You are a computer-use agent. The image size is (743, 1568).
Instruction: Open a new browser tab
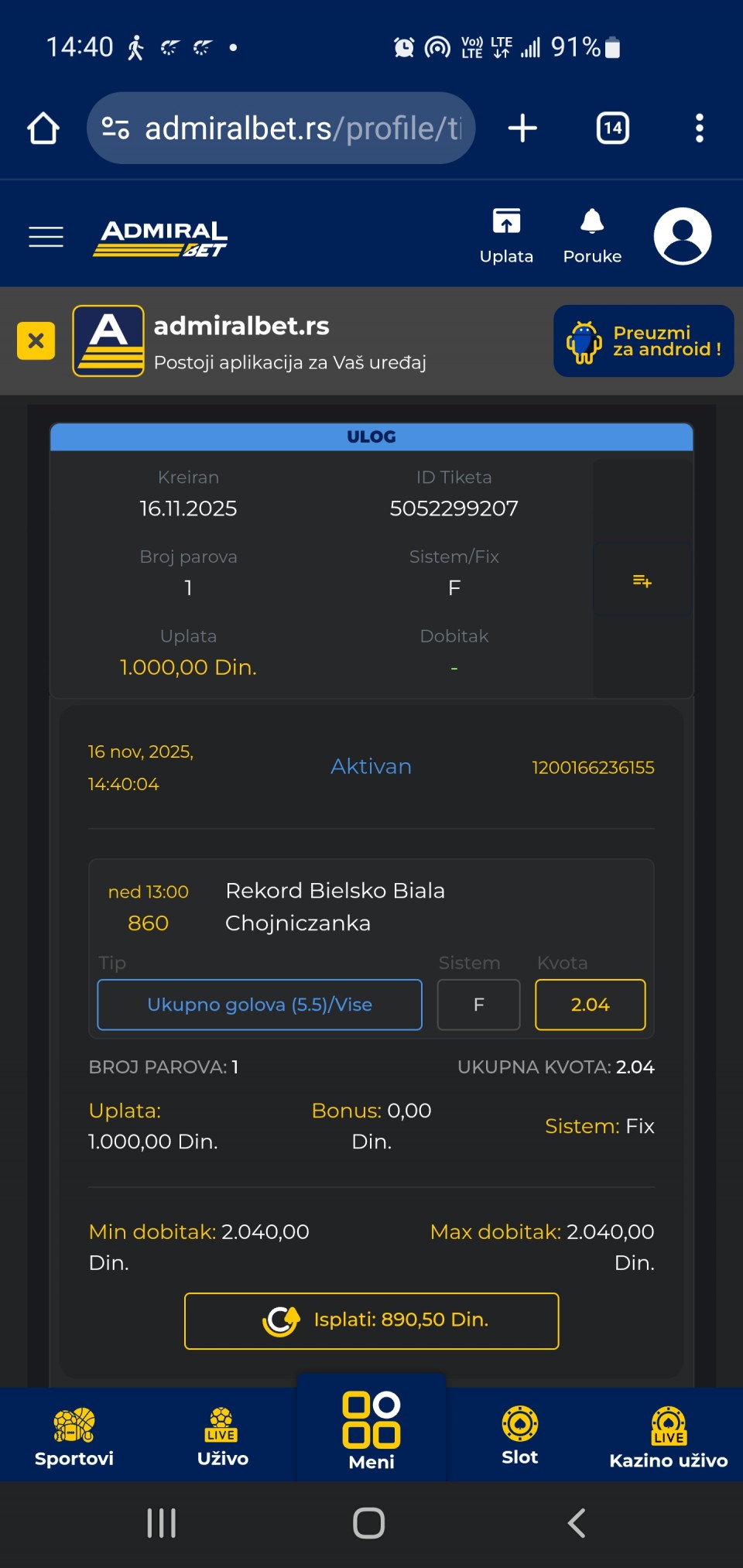point(522,128)
